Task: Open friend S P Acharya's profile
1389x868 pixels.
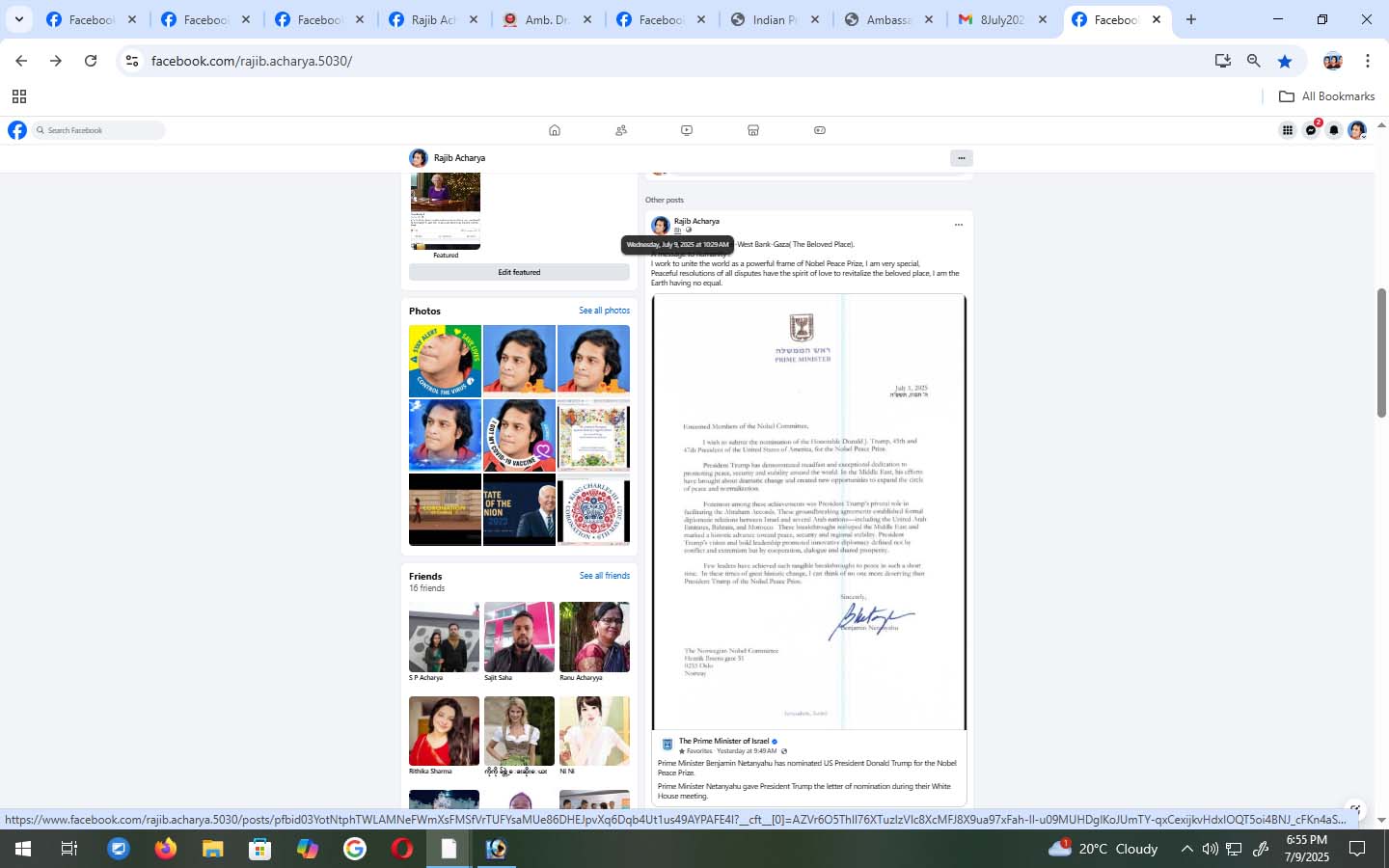Action: point(444,637)
